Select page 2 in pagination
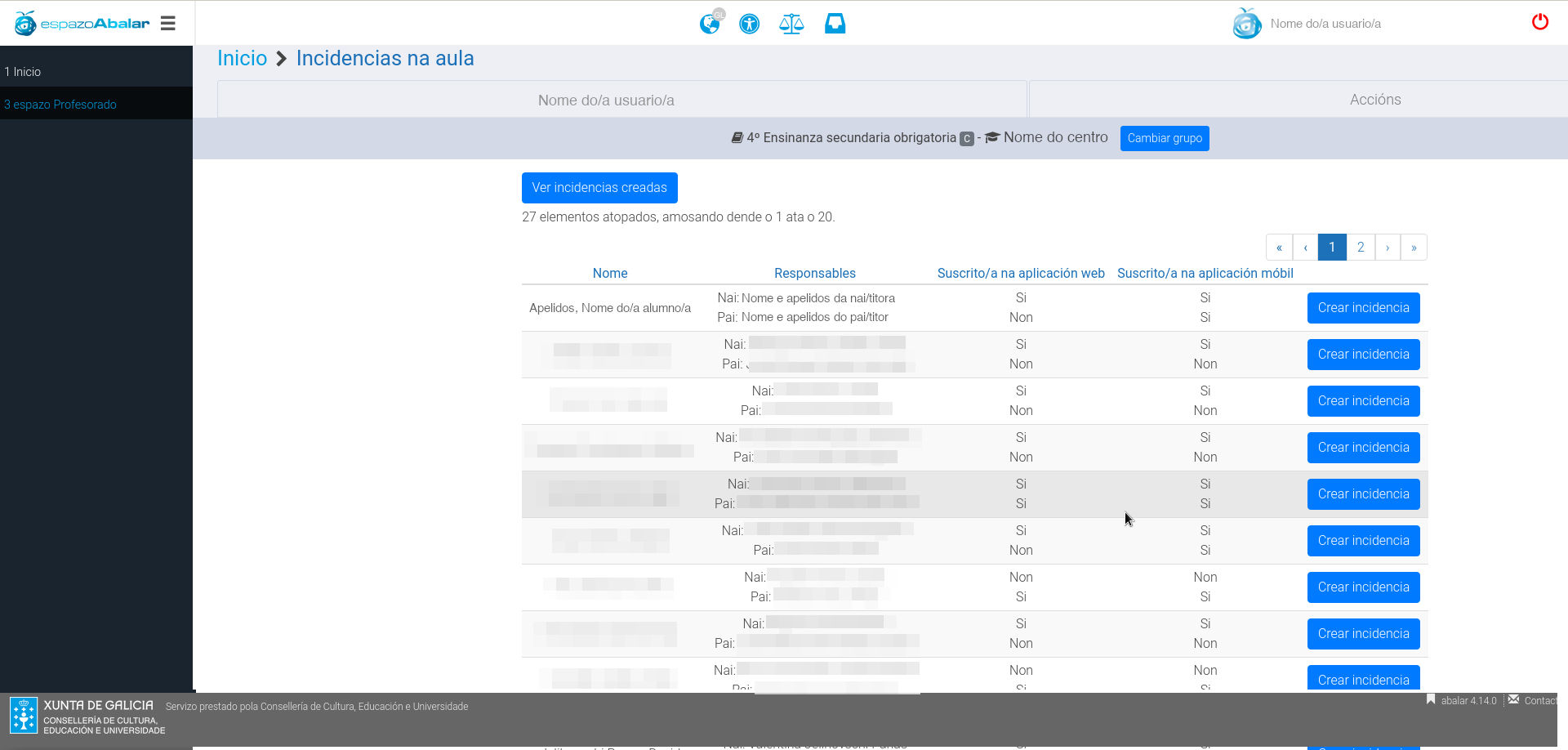Viewport: 1568px width, 750px height. pos(1361,248)
